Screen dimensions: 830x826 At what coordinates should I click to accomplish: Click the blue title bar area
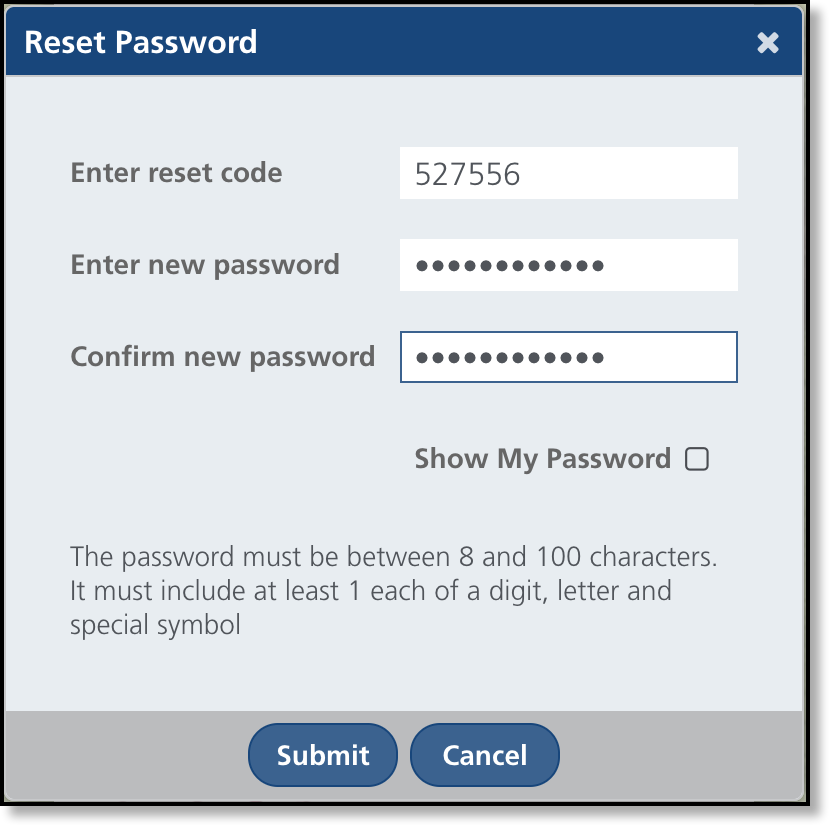point(500,42)
